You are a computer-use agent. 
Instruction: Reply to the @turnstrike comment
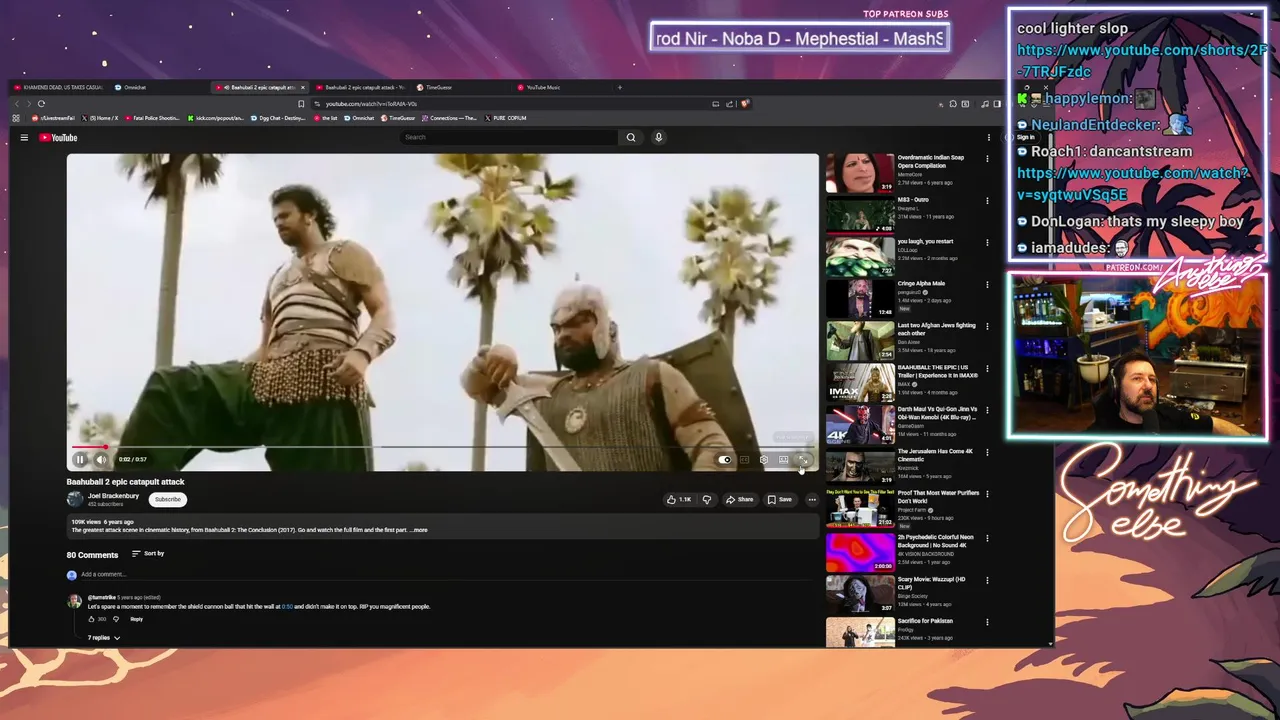(x=137, y=619)
